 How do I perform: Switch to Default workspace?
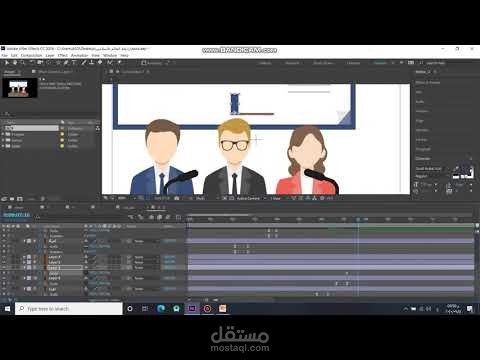[x=265, y=63]
